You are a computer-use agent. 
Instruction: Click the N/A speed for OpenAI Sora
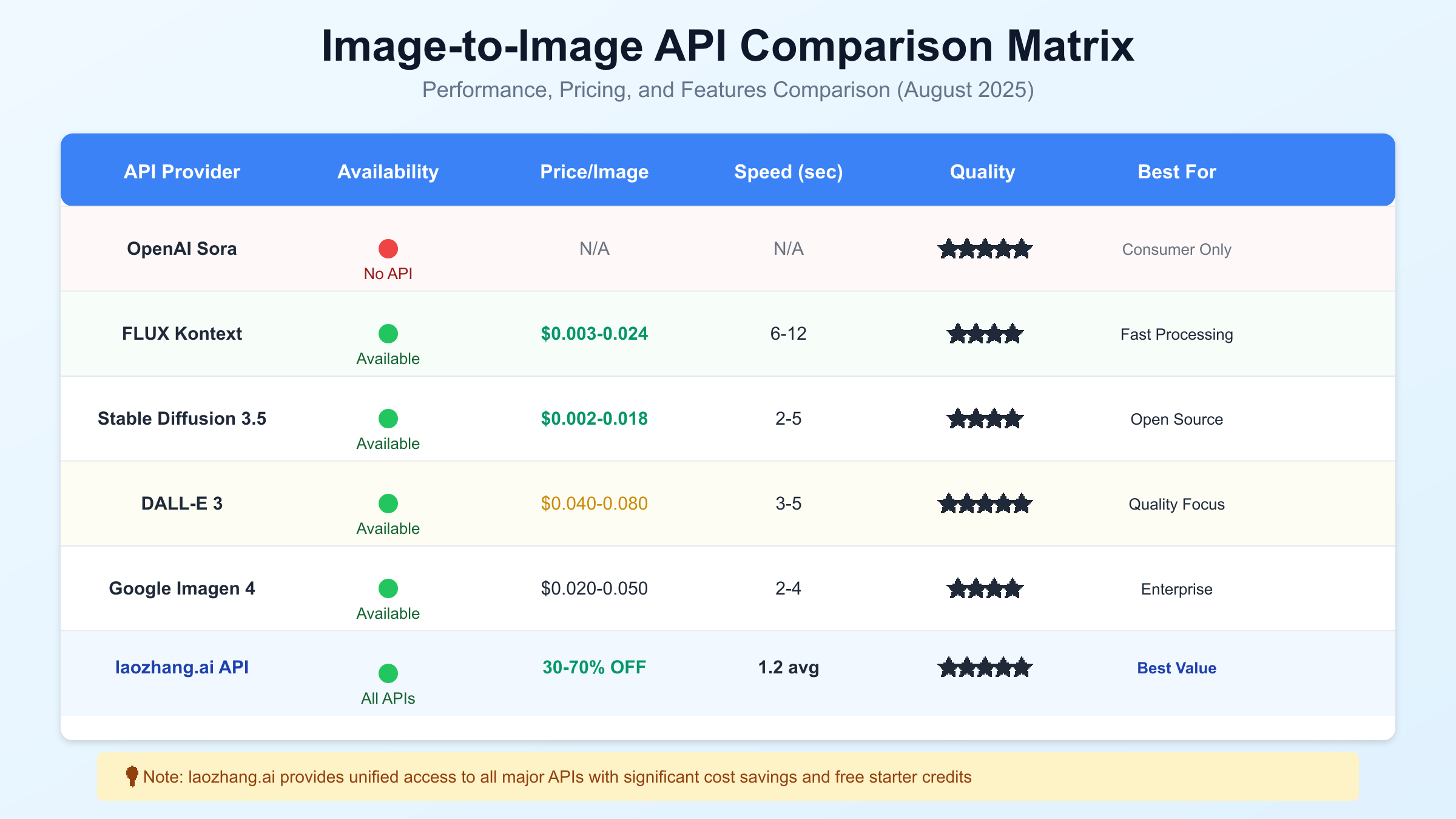[x=789, y=249]
